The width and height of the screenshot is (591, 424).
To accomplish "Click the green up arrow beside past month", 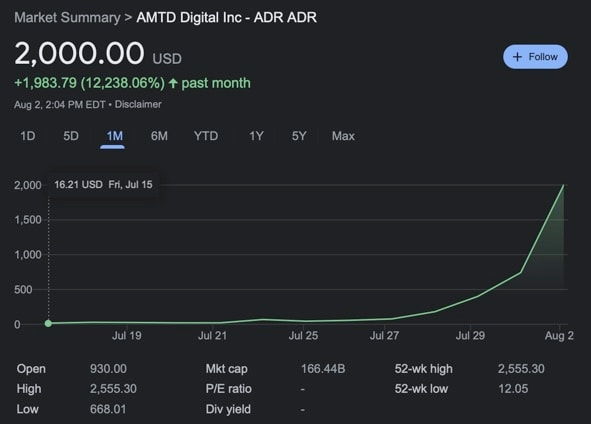I will (x=173, y=83).
